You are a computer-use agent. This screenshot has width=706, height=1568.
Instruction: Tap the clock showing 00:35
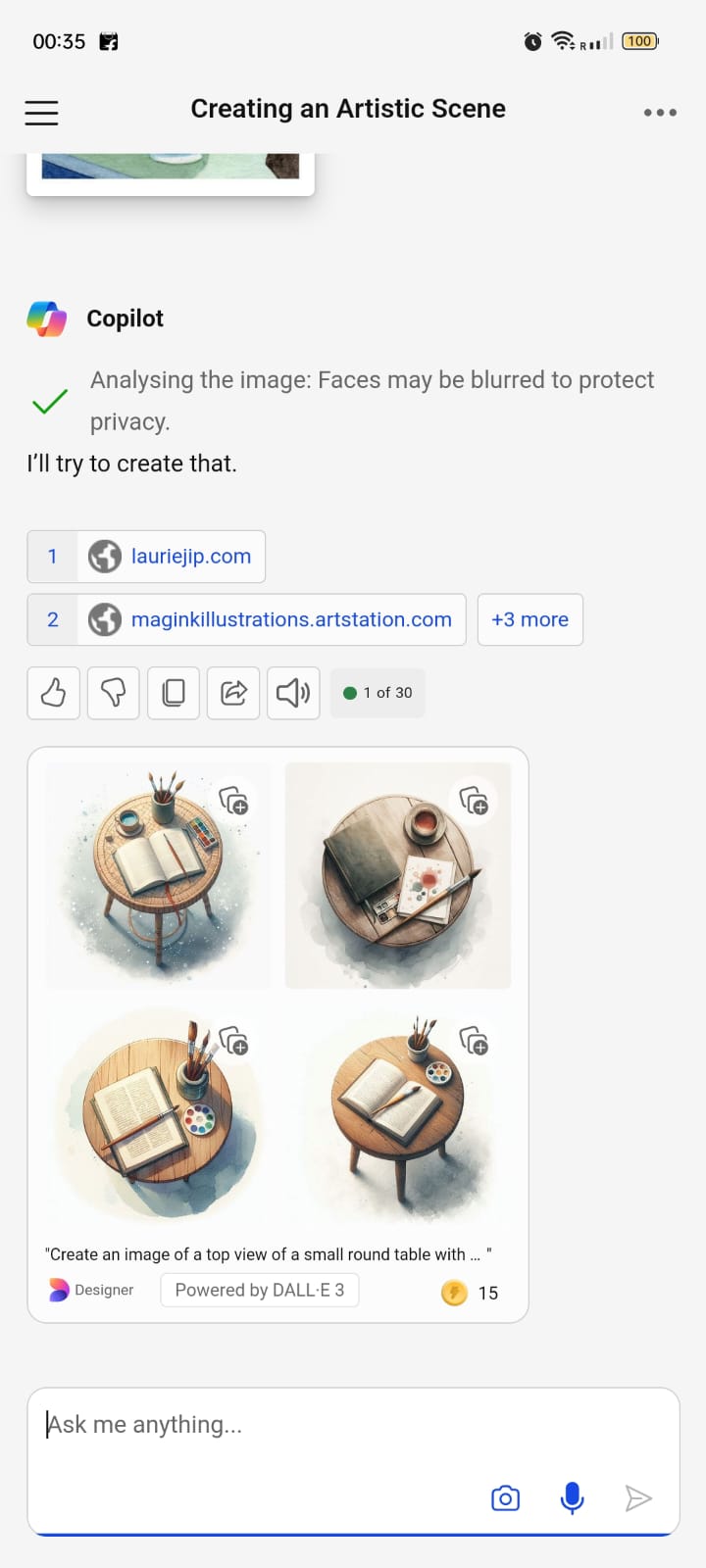click(x=59, y=41)
